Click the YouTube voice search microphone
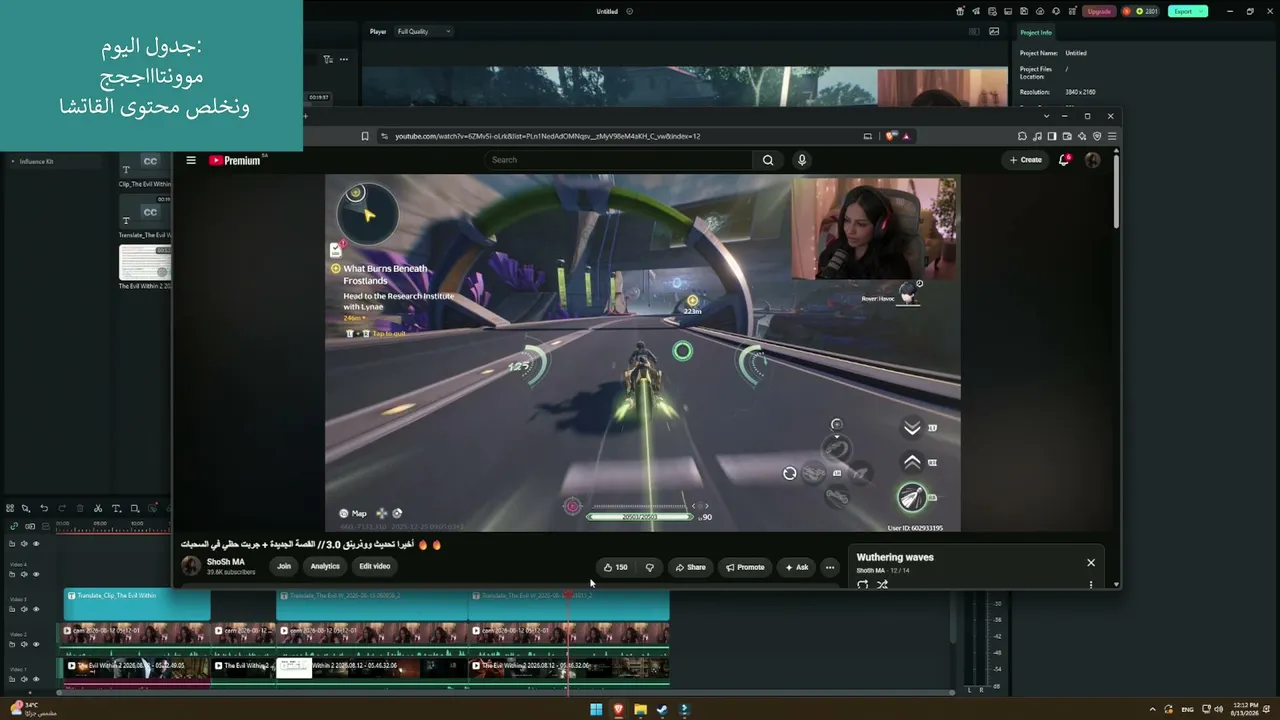 801,160
